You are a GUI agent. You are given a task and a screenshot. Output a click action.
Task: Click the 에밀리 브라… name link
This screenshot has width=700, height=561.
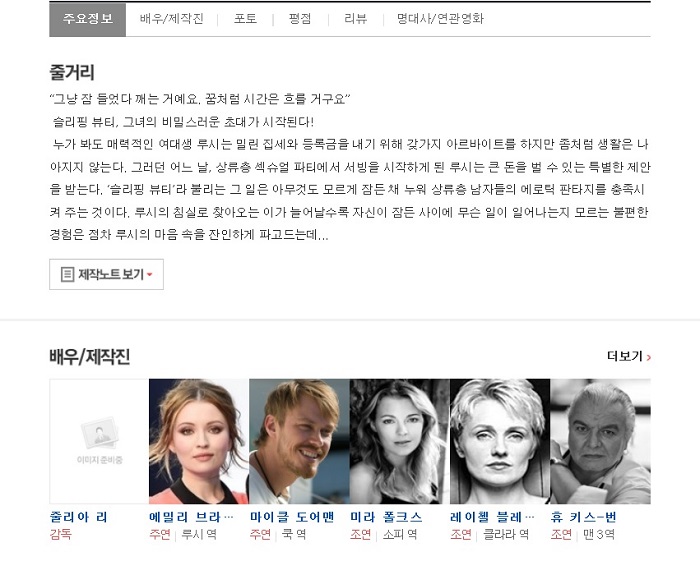(191, 517)
